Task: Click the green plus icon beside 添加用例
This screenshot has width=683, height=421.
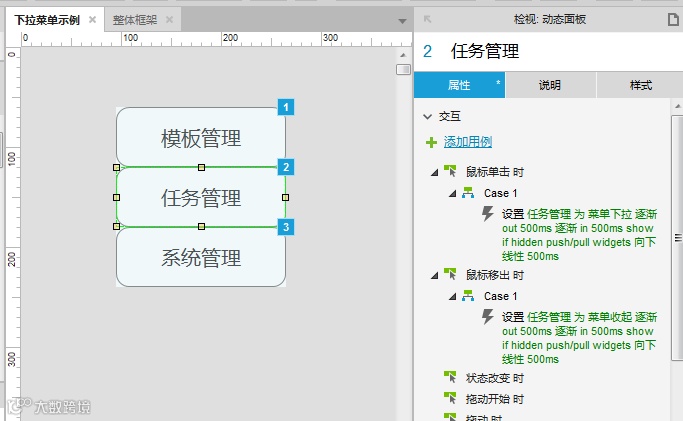Action: click(431, 142)
